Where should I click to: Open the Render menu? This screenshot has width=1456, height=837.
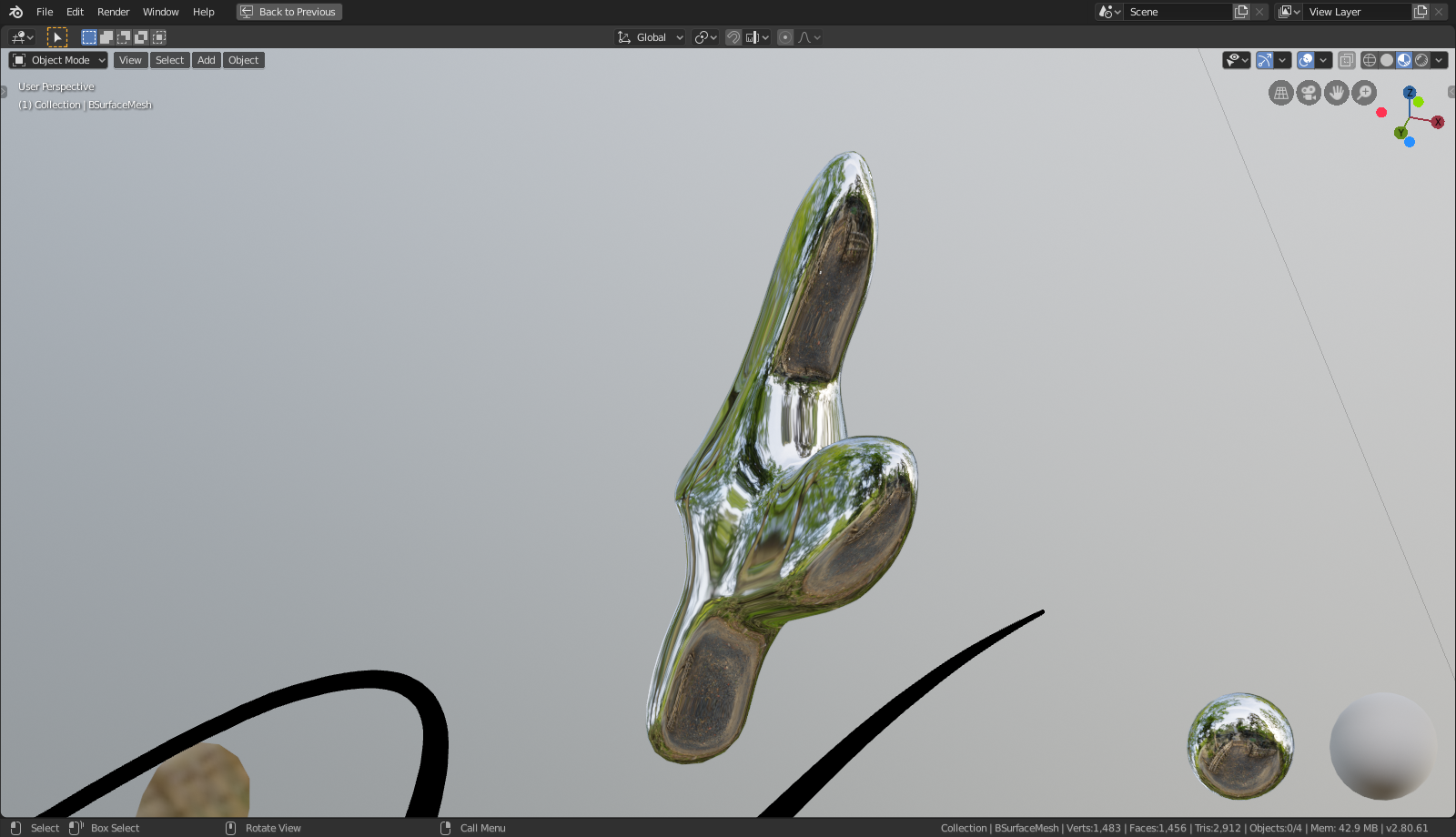pyautogui.click(x=113, y=12)
